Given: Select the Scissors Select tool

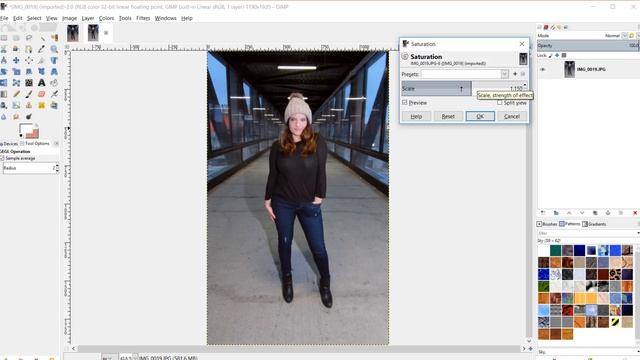Looking at the screenshot, I should (x=4, y=49).
